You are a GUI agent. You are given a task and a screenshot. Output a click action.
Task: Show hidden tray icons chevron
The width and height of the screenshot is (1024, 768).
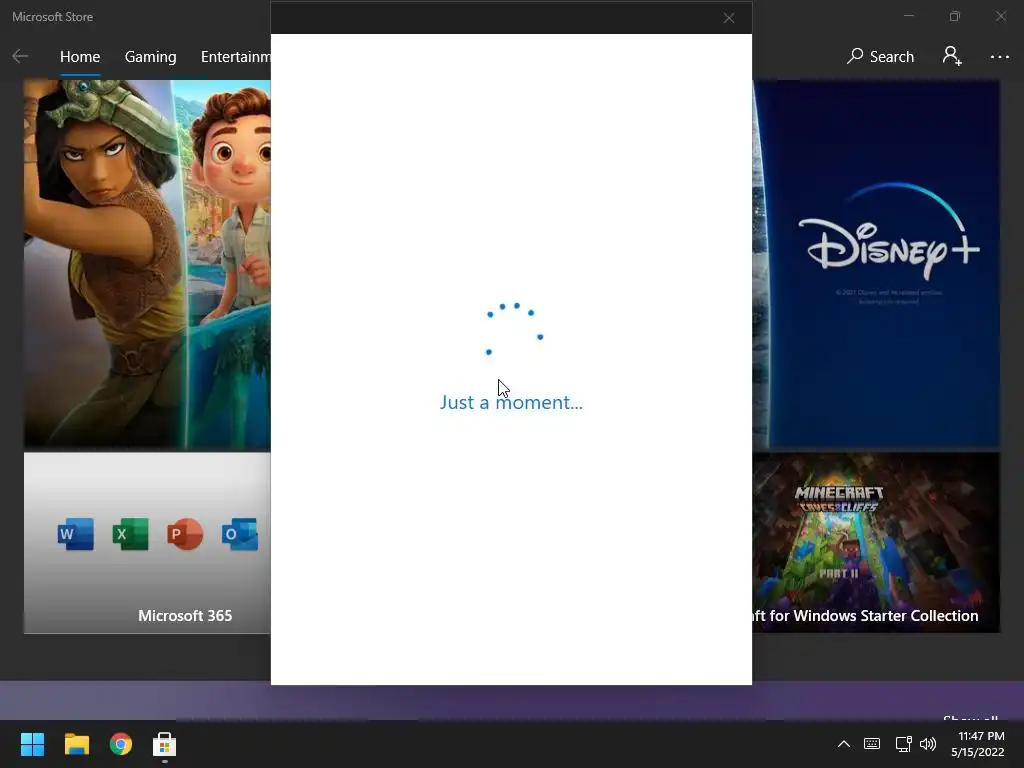coord(844,744)
